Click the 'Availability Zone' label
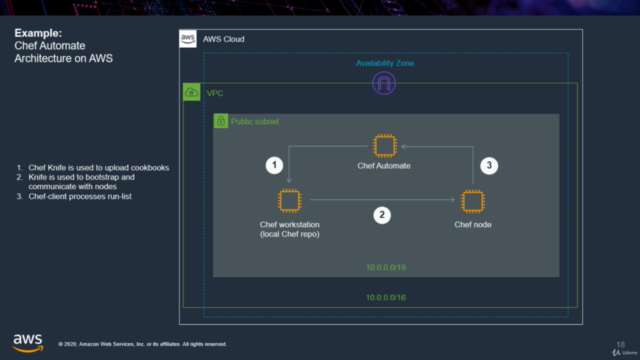The width and height of the screenshot is (640, 360). click(x=385, y=63)
